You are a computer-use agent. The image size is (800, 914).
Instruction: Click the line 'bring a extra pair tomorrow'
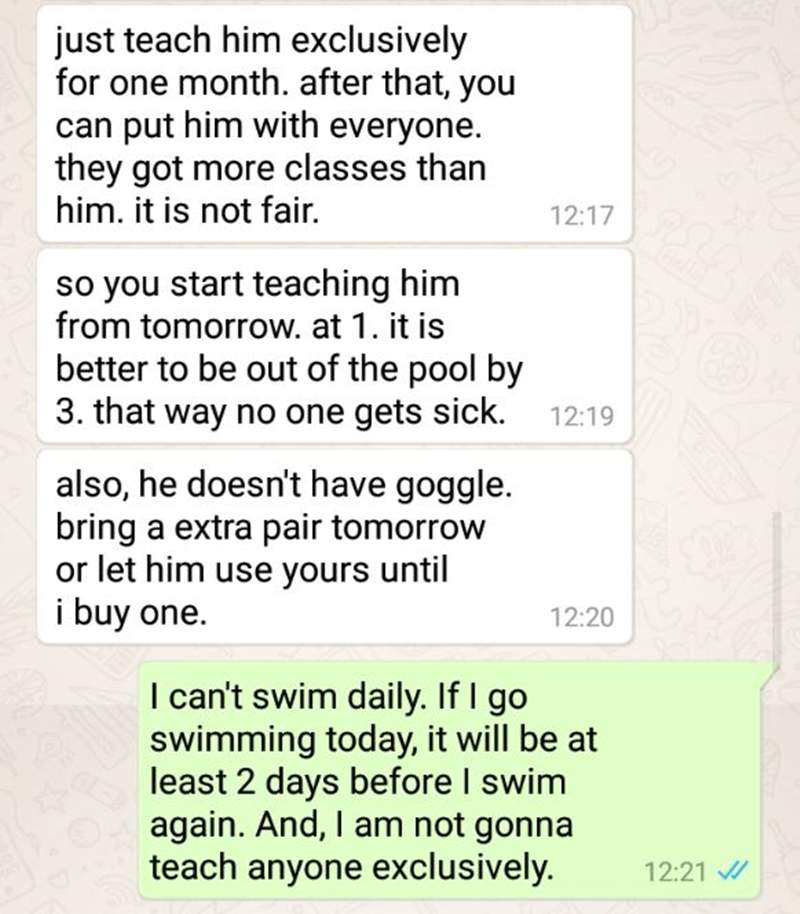270,528
